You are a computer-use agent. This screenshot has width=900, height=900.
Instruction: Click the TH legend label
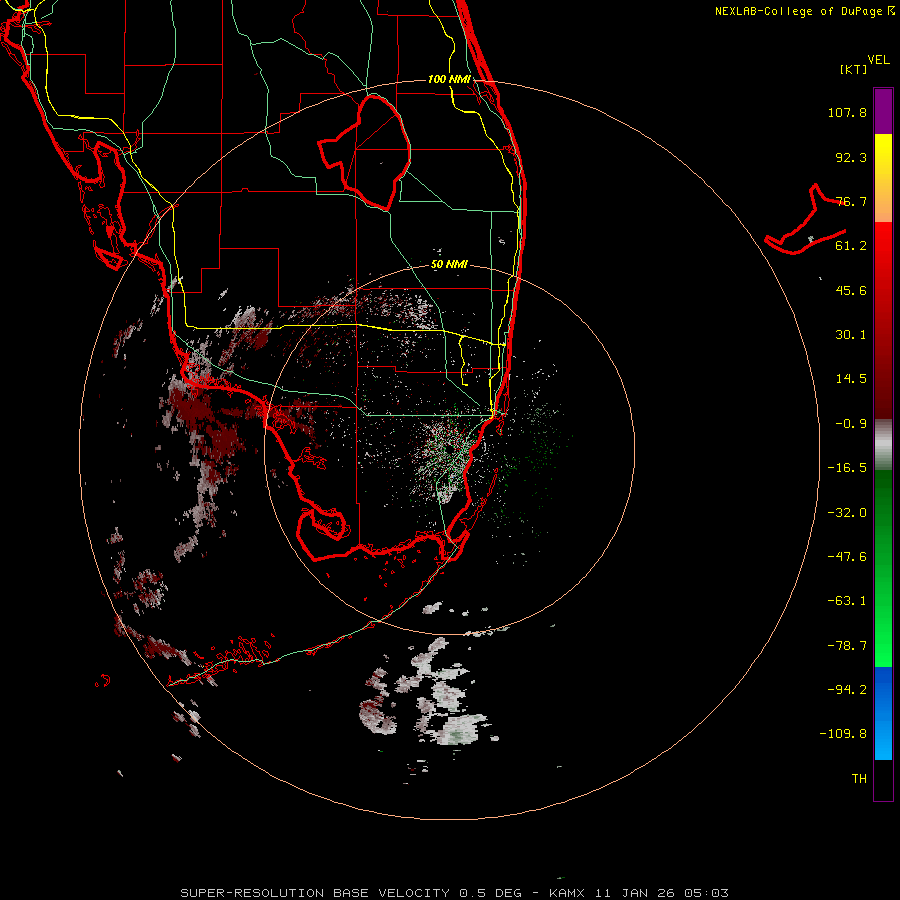859,779
